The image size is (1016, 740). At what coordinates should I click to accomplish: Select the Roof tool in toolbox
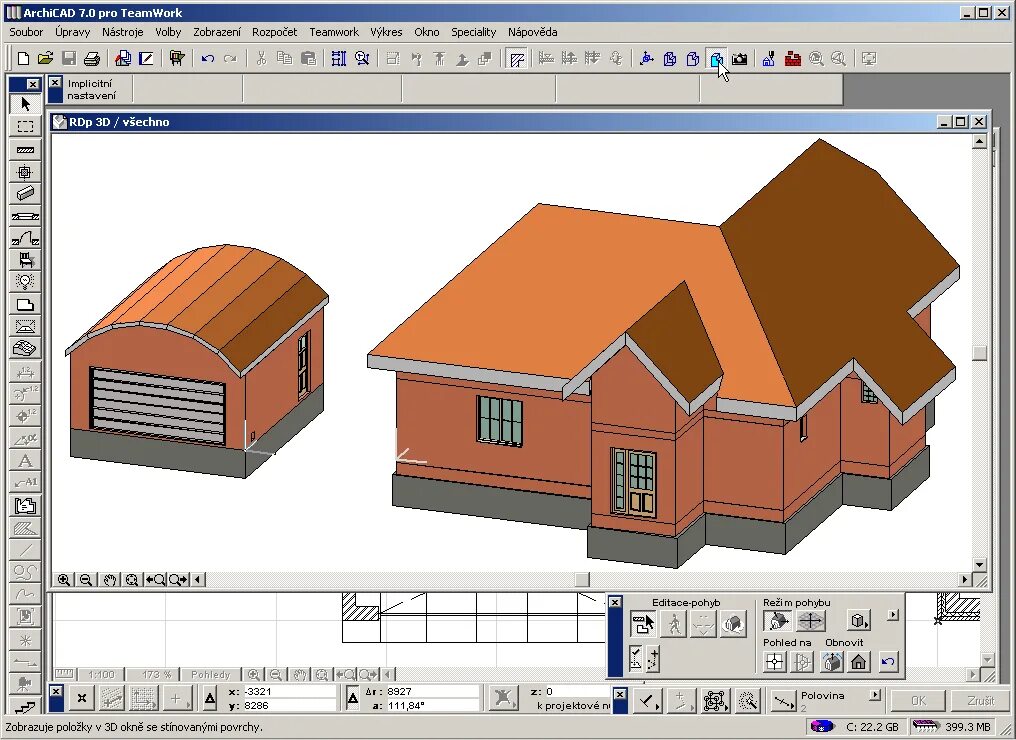25,327
